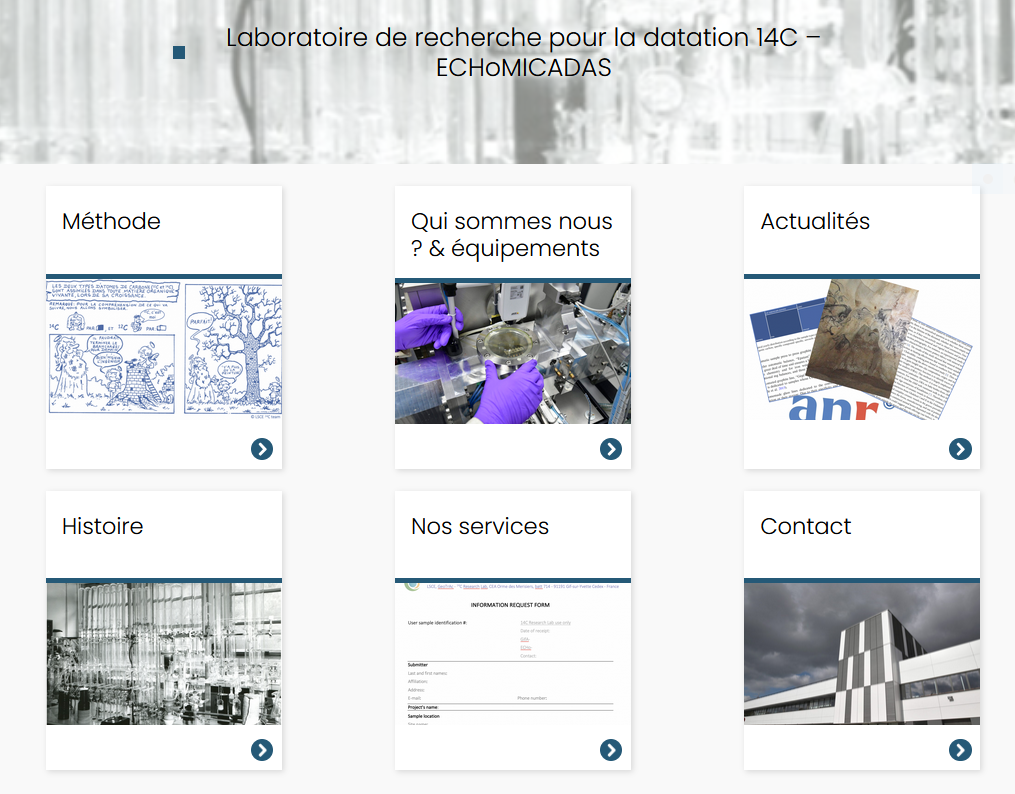Click arrow icon on Qui sommes nous card
Image resolution: width=1015 pixels, height=794 pixels.
point(610,448)
